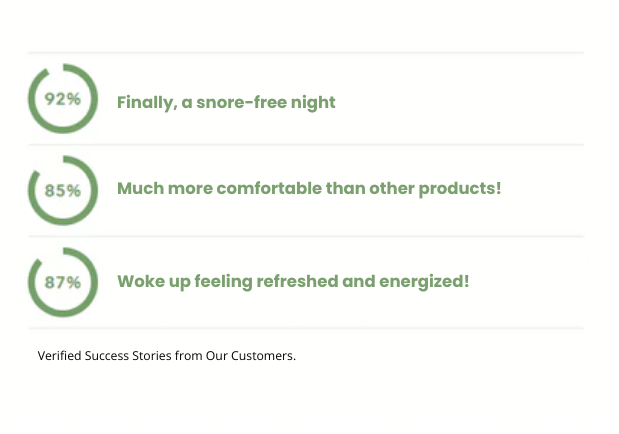Image resolution: width=619 pixels, height=434 pixels.
Task: Click the divider between 85% and 87% rows
Action: tap(306, 237)
